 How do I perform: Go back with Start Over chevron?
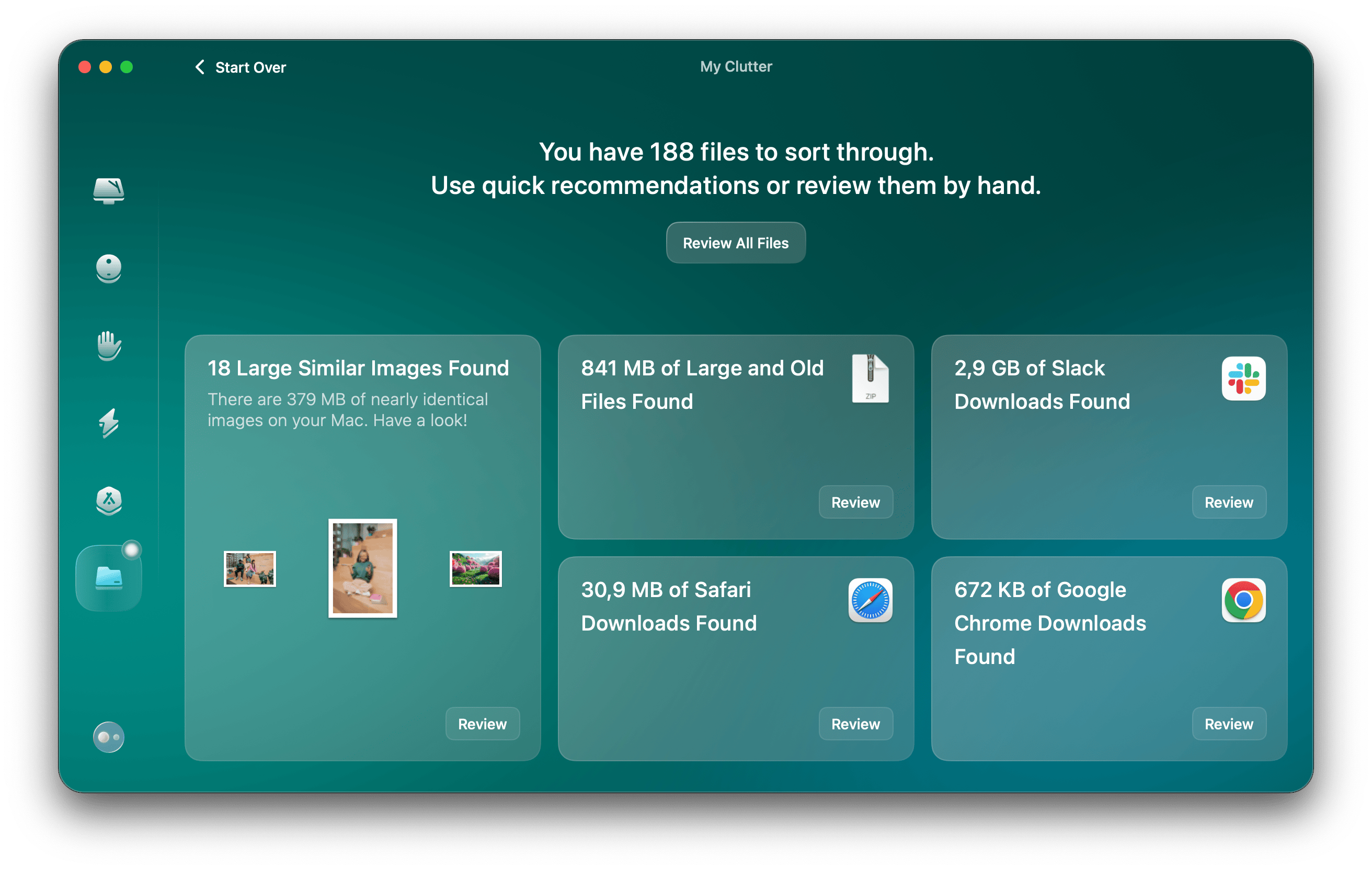pyautogui.click(x=200, y=67)
